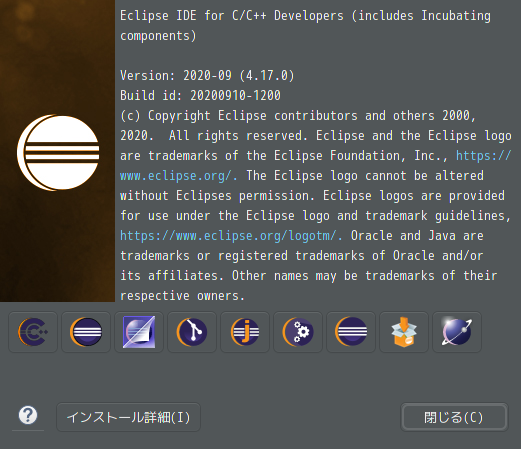Click the EGit branch feature icon

pos(192,332)
